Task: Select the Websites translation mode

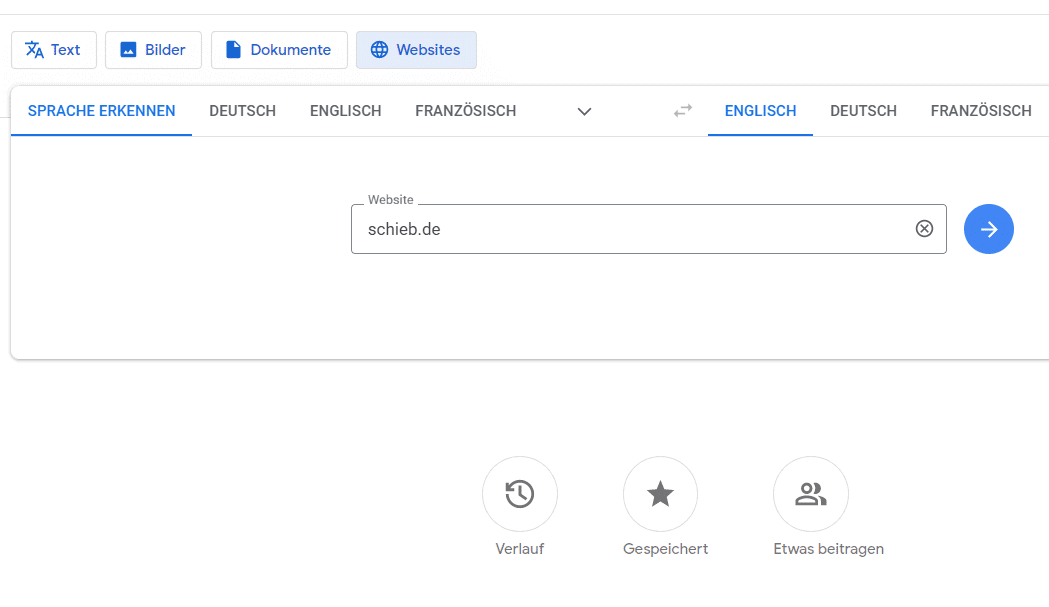Action: pyautogui.click(x=416, y=50)
